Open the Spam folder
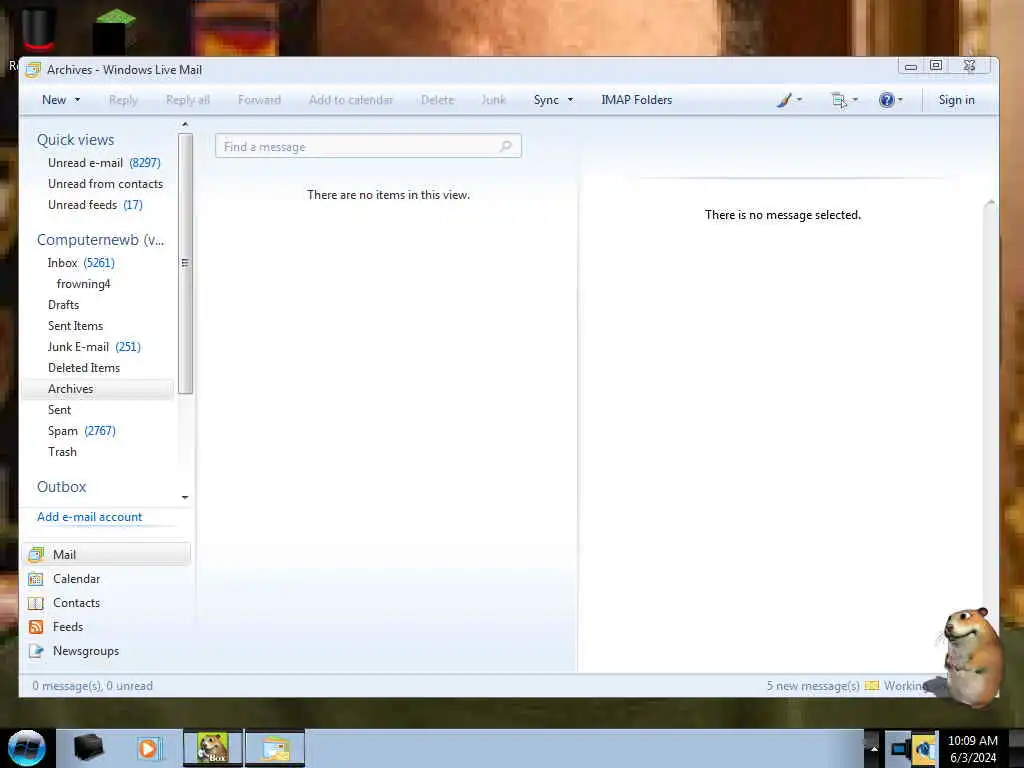The height and width of the screenshot is (768, 1024). 82,430
